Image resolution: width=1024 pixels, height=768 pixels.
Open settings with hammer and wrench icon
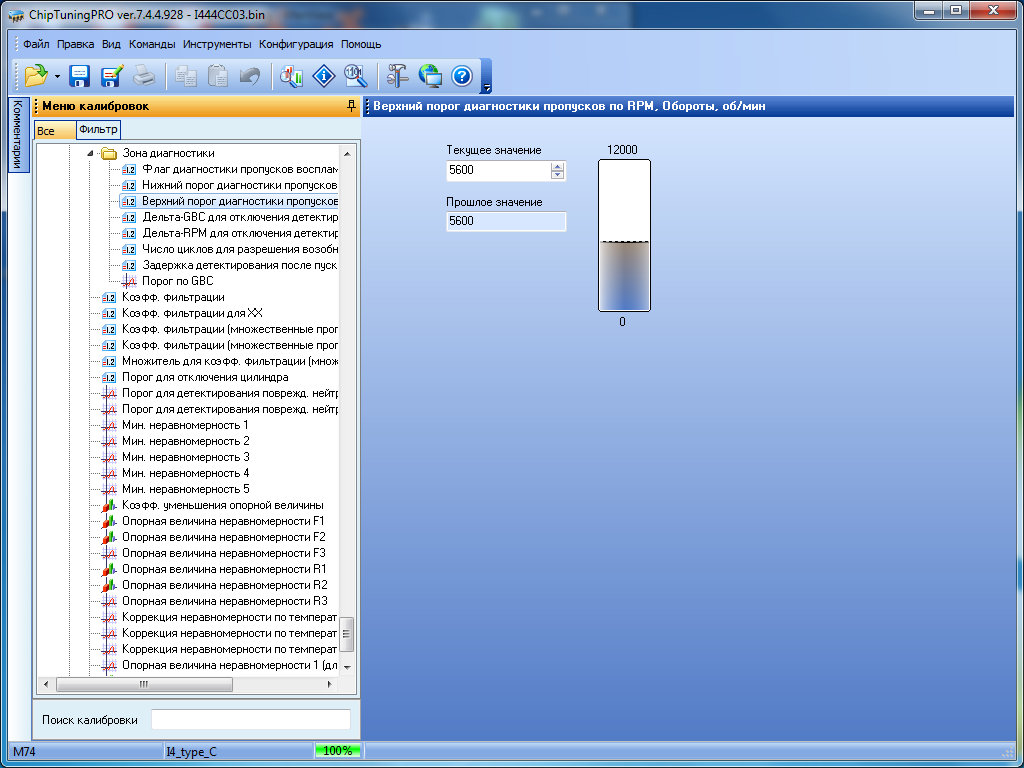[x=397, y=75]
